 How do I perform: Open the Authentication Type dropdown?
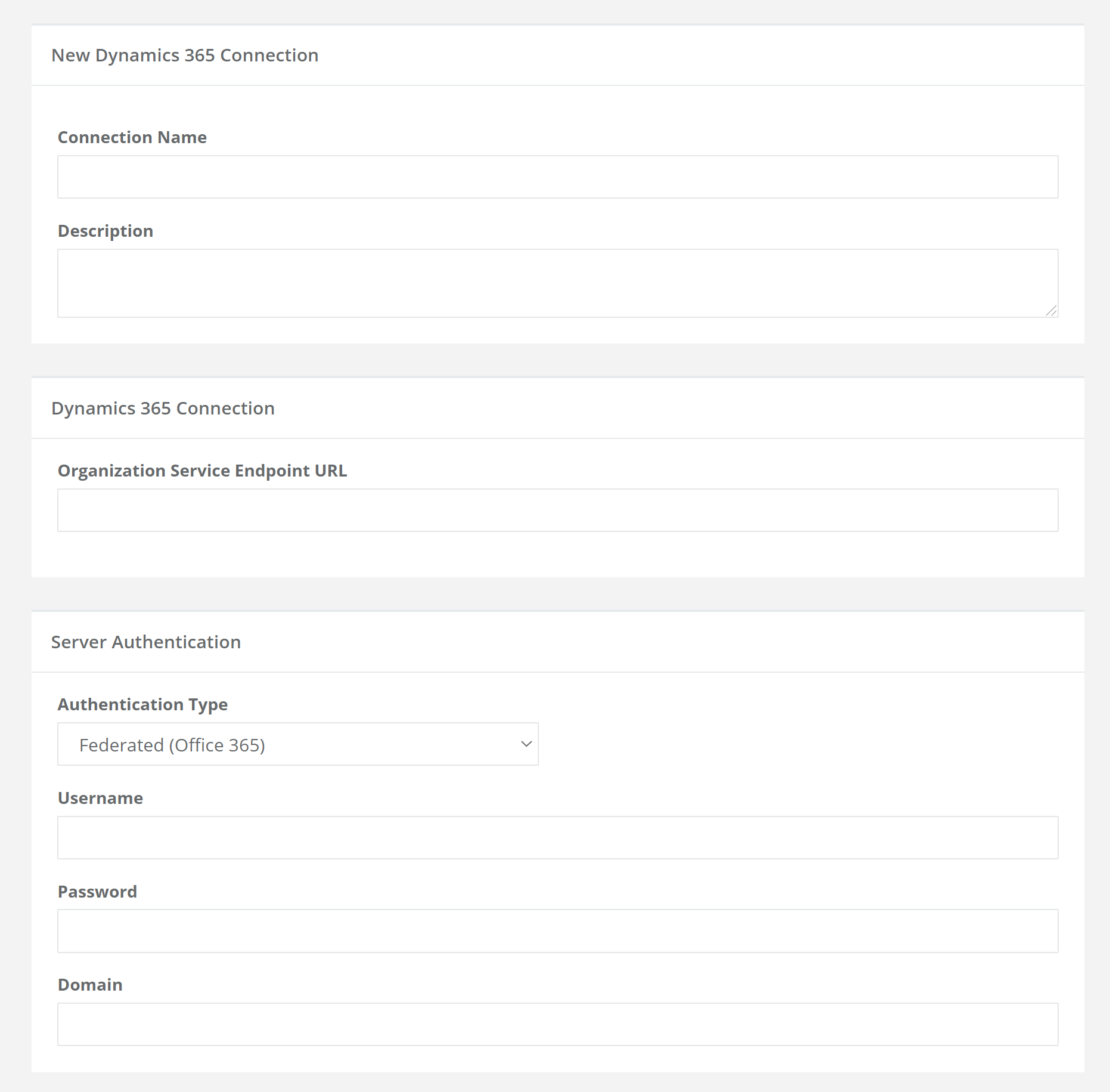tap(298, 744)
